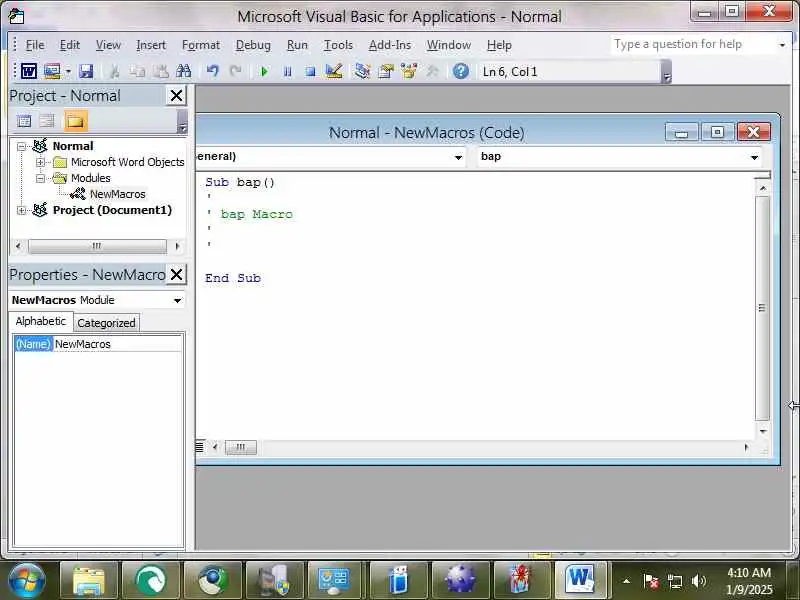Image resolution: width=800 pixels, height=600 pixels.
Task: Open Toolbar Options at end of Standard toolbar
Action: (666, 71)
